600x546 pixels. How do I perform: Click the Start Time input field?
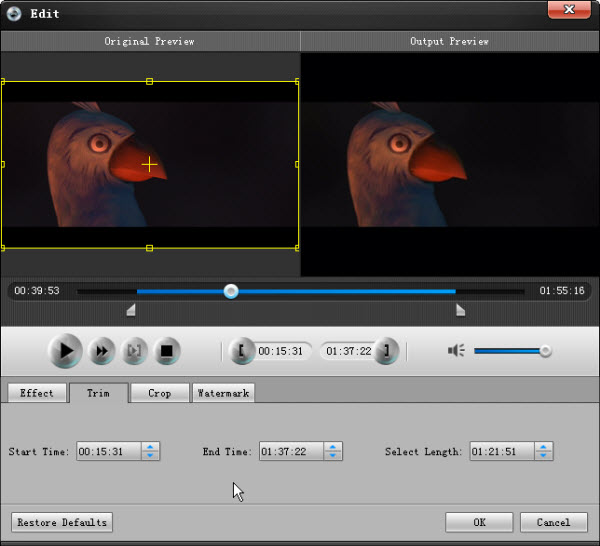109,451
